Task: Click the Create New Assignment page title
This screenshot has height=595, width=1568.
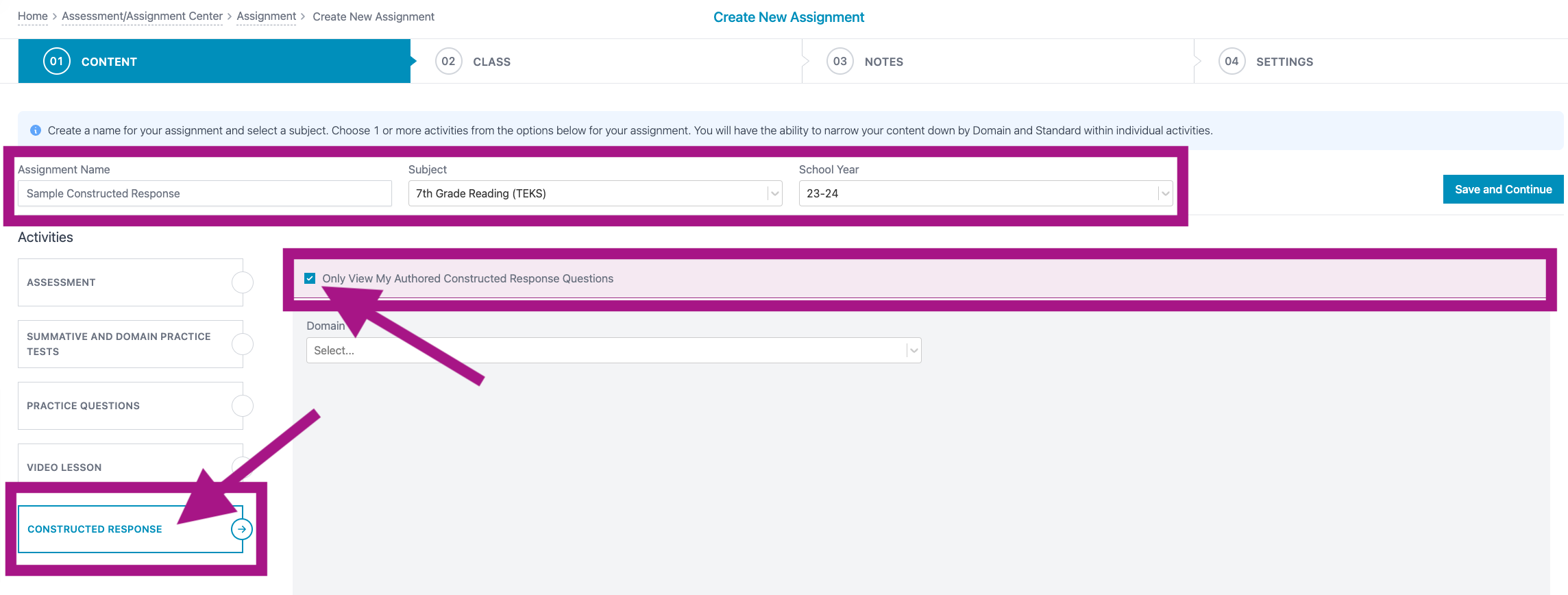Action: point(789,17)
